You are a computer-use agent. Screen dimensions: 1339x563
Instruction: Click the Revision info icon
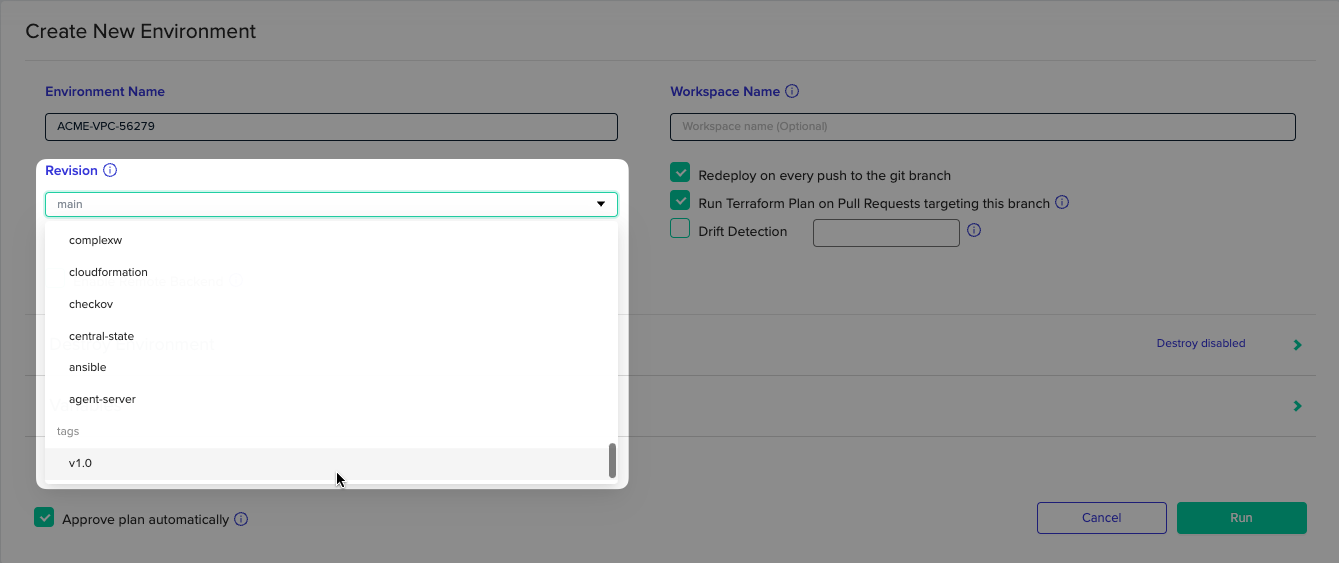tap(110, 171)
